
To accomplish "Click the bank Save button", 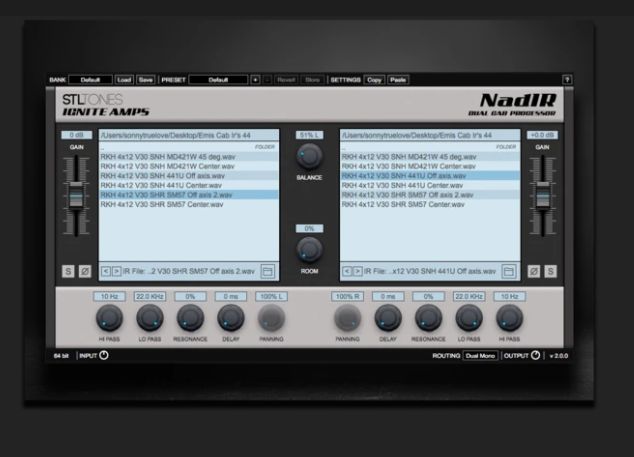I will [146, 80].
